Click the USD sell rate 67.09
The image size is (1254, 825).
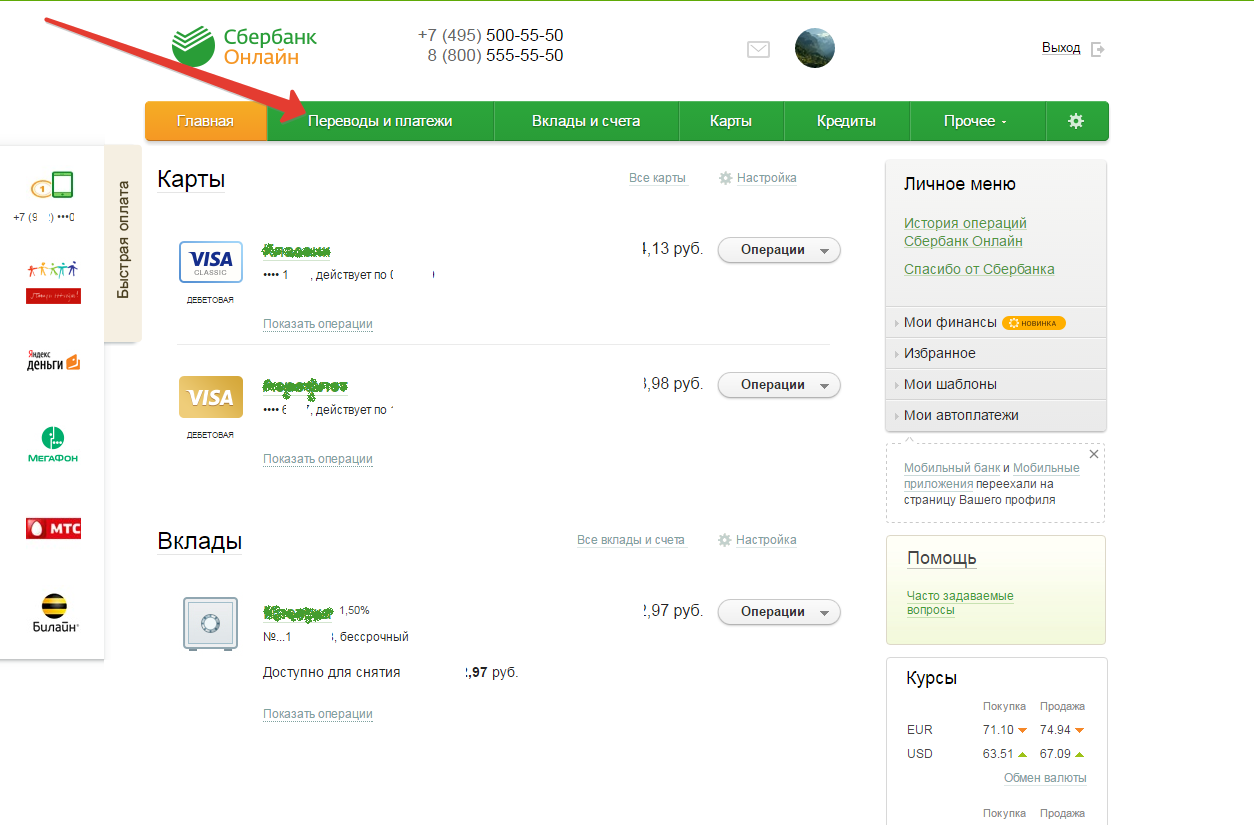[1055, 754]
